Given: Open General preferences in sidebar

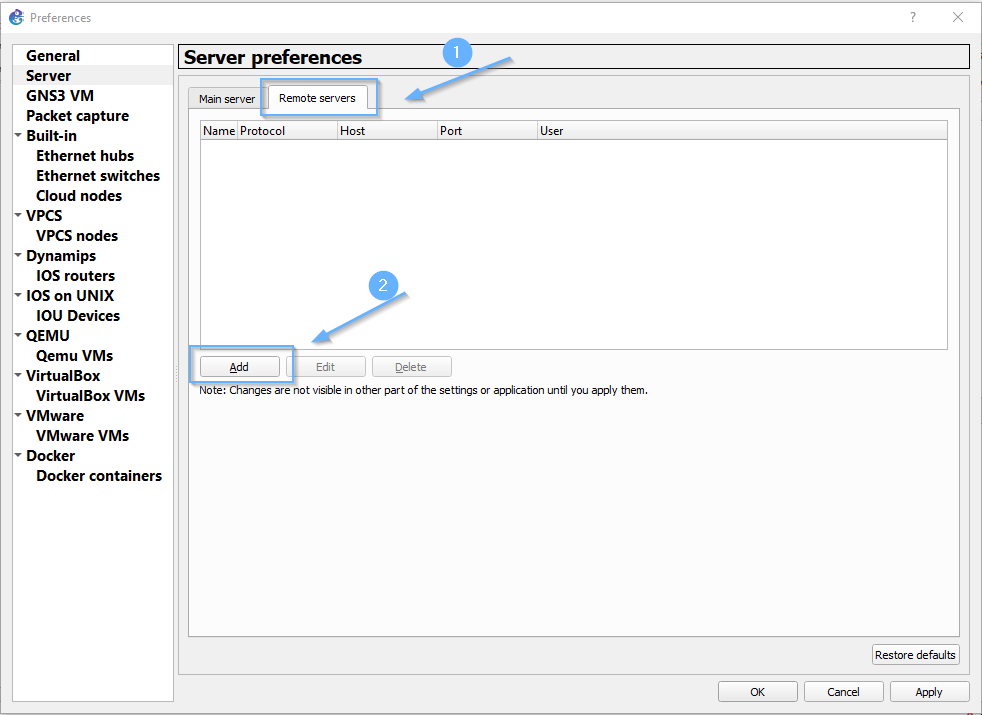Looking at the screenshot, I should pyautogui.click(x=53, y=56).
